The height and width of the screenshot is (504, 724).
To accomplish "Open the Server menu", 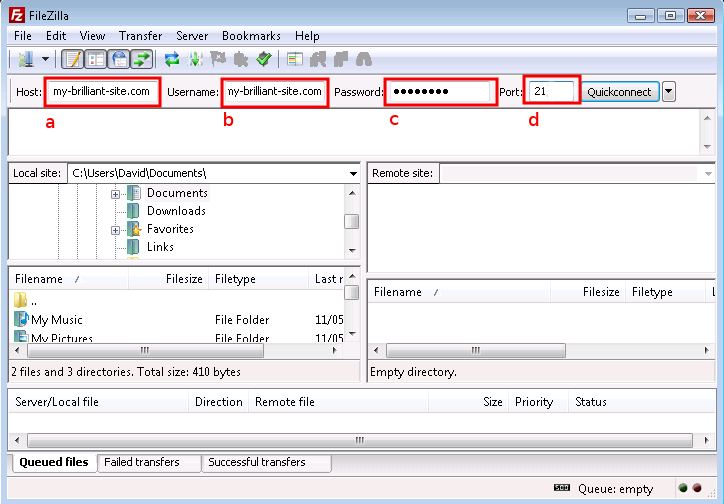I will [x=192, y=36].
